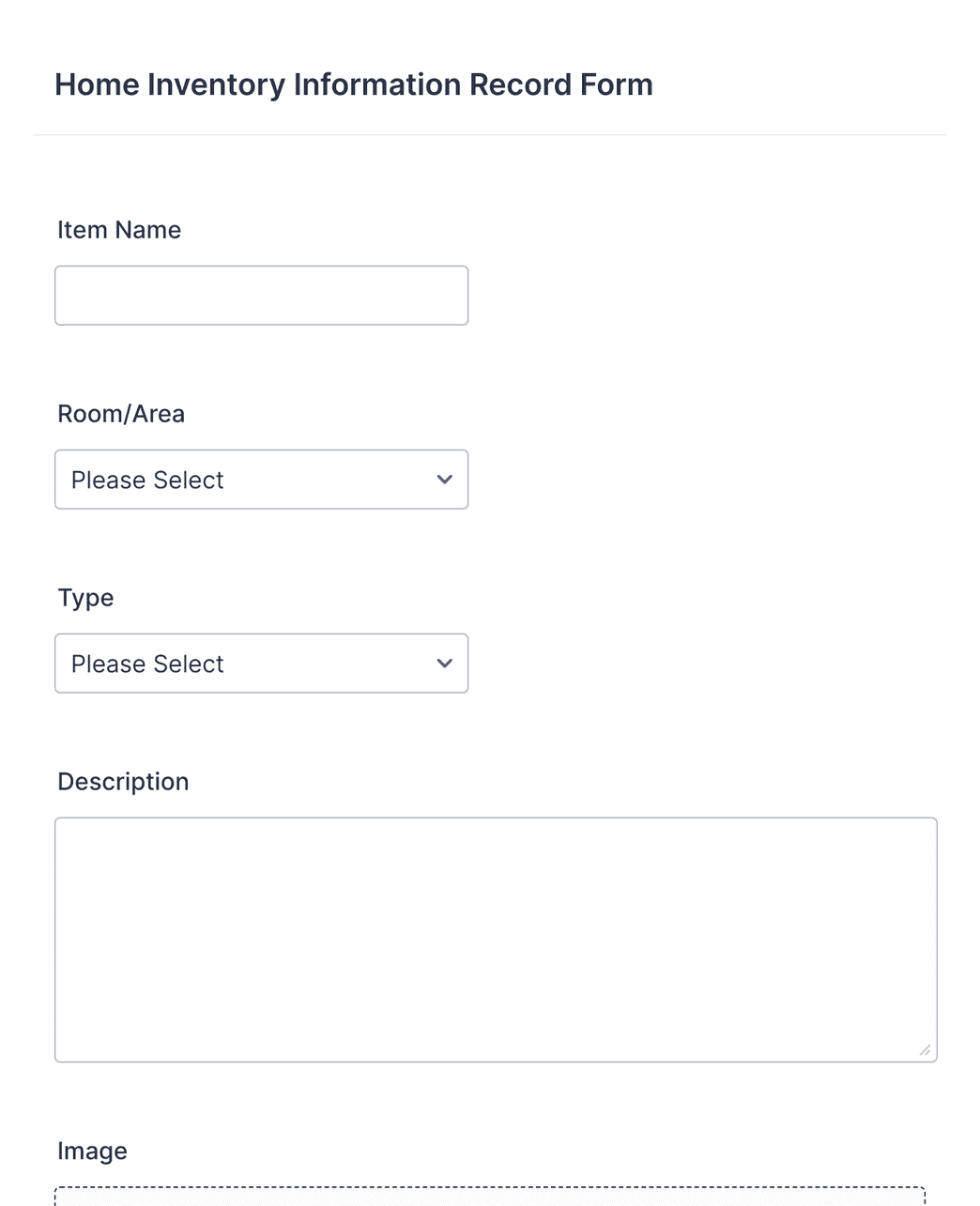The image size is (980, 1206).
Task: Click the Item Name label
Action: [119, 230]
